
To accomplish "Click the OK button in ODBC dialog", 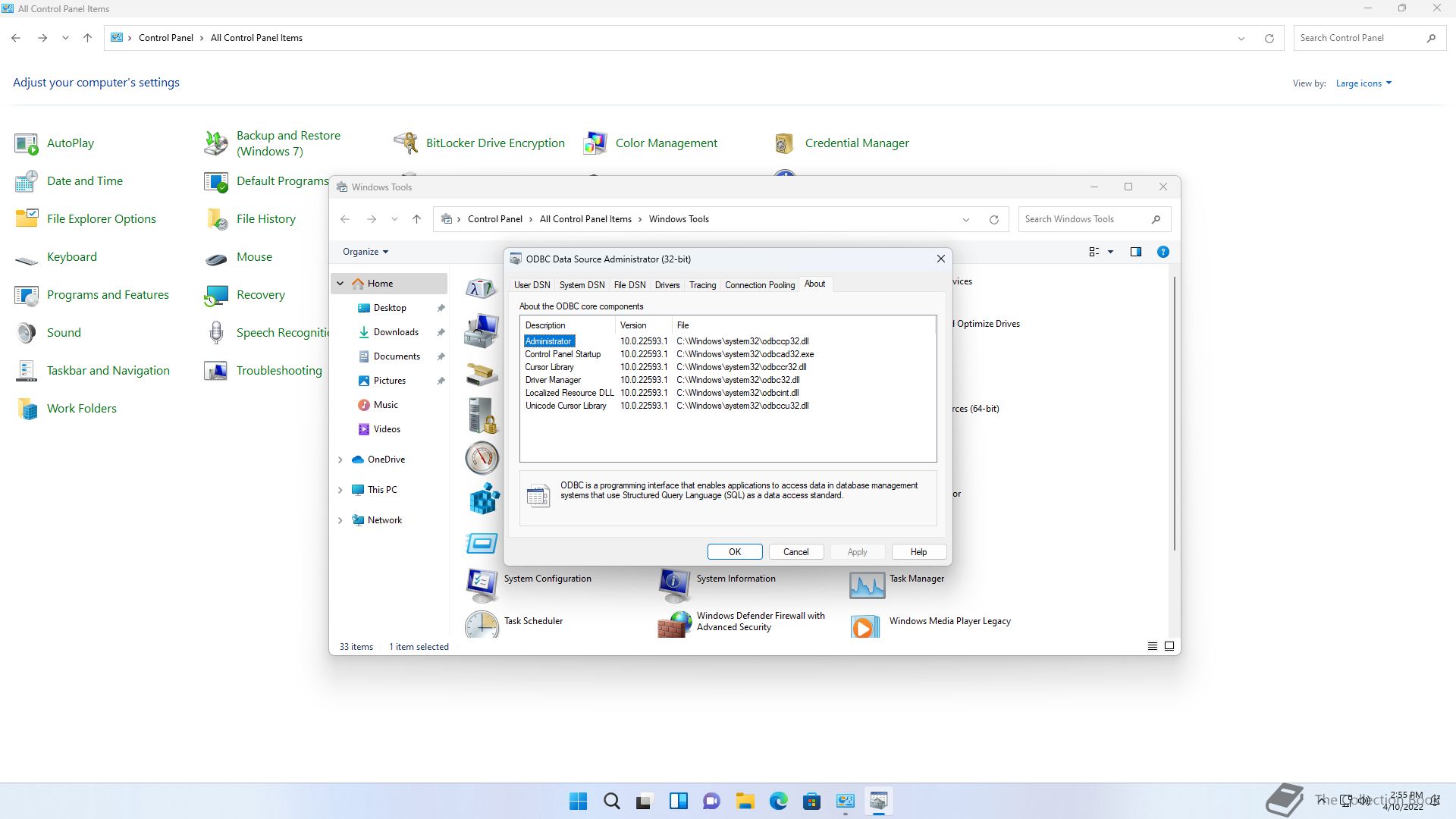I will 734,552.
